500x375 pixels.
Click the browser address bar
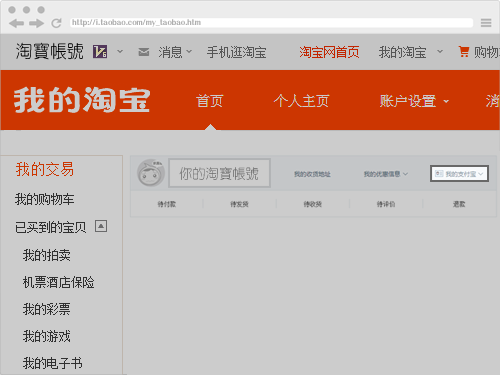[271, 23]
